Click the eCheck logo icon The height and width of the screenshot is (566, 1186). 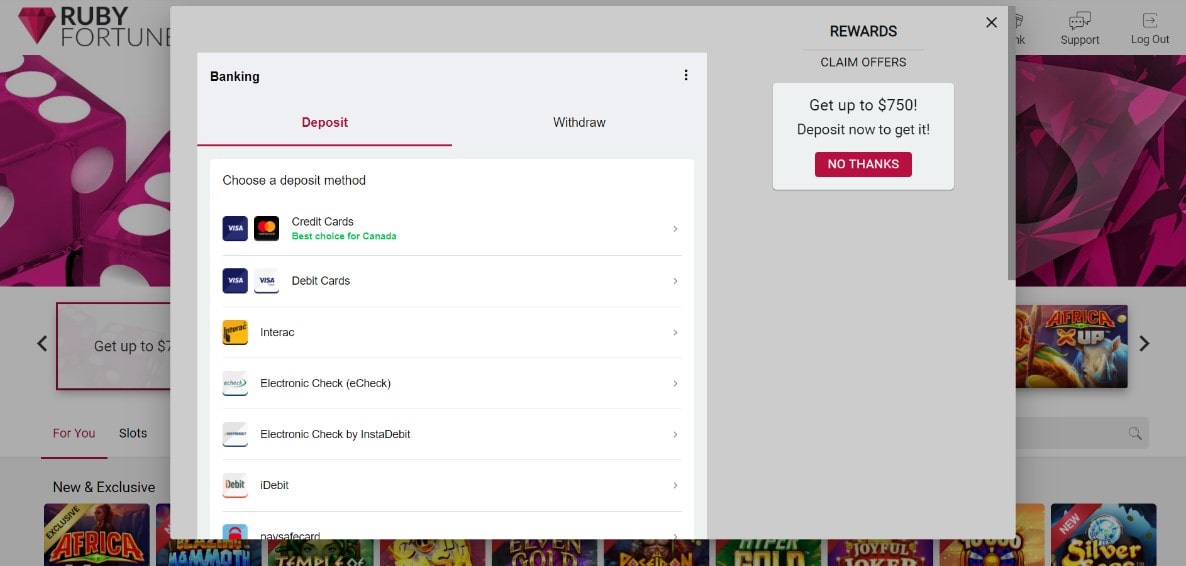(x=235, y=383)
